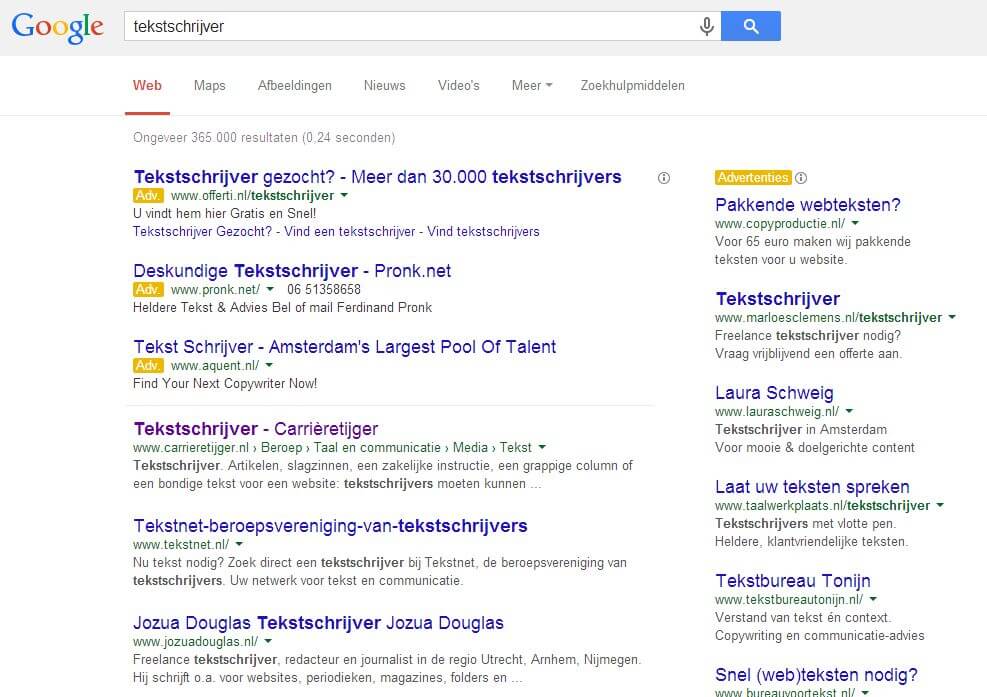Switch to the Maps tab
Viewport: 987px width, 697px height.
coord(210,86)
